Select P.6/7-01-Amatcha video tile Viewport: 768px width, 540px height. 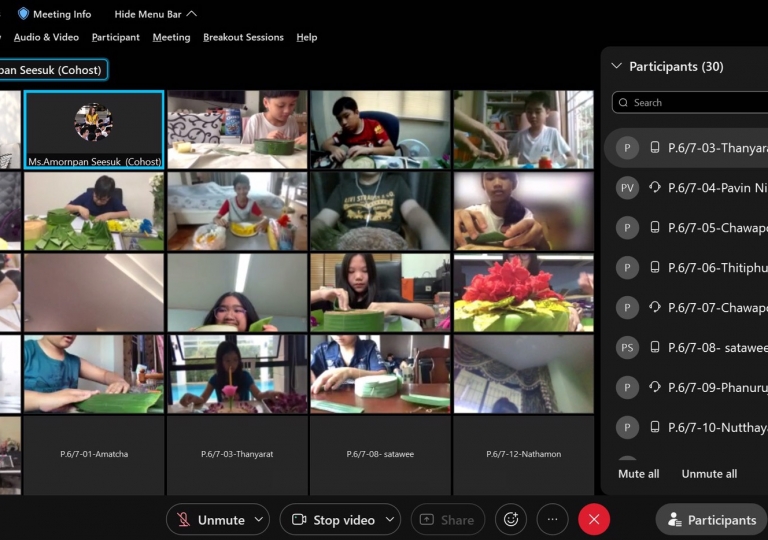pos(94,455)
